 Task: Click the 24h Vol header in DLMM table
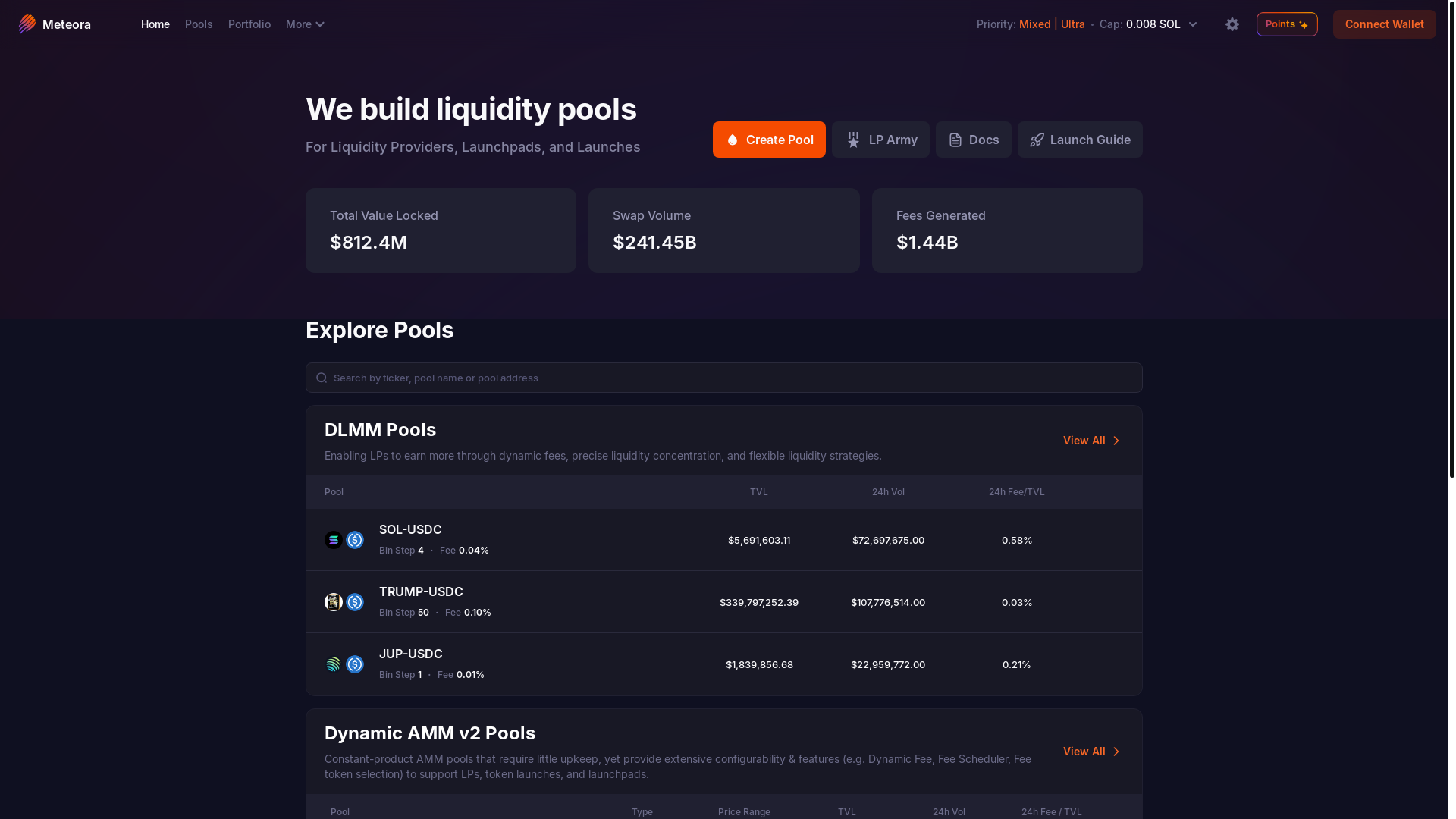click(888, 492)
